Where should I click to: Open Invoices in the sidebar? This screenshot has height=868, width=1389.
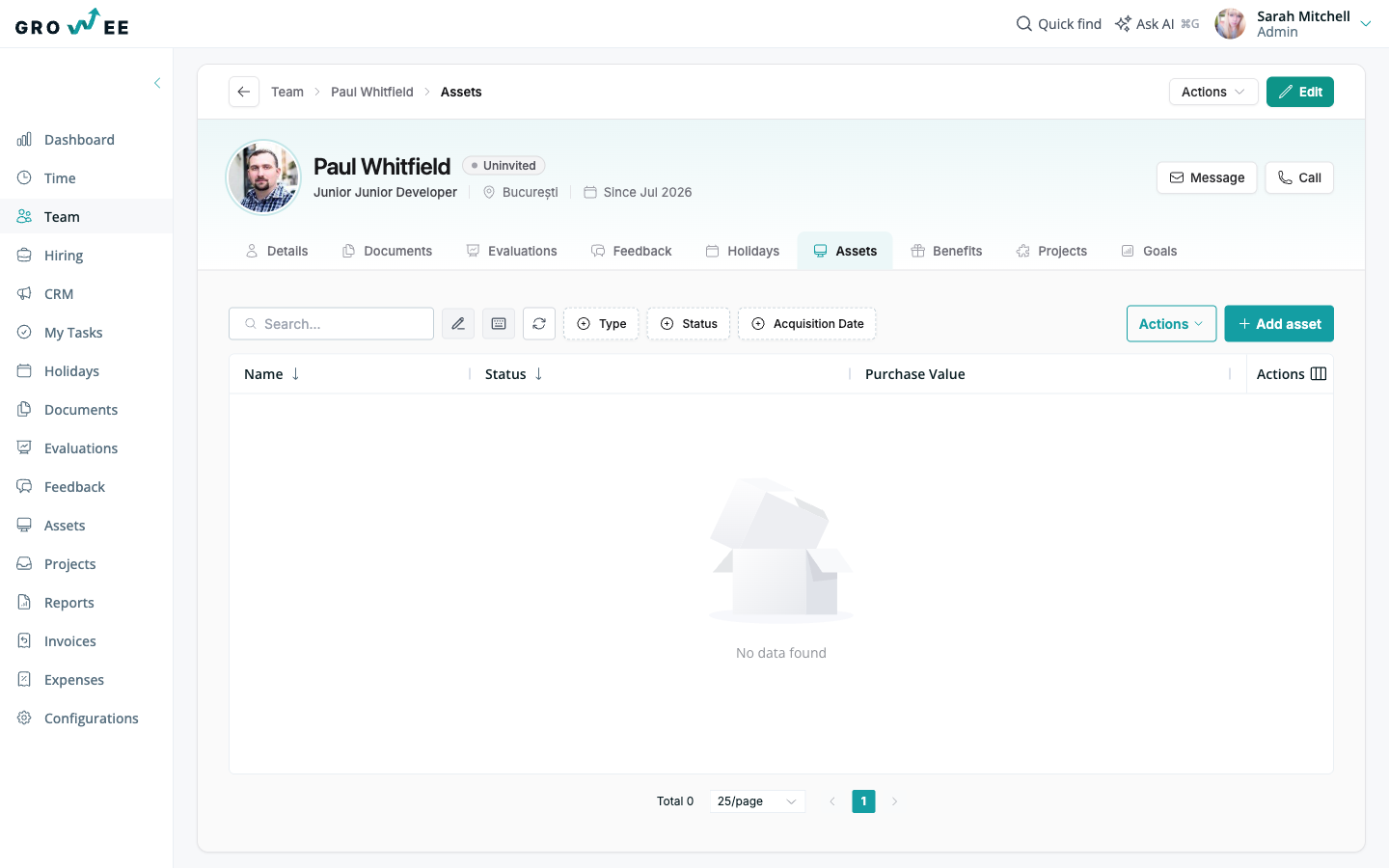(86, 641)
